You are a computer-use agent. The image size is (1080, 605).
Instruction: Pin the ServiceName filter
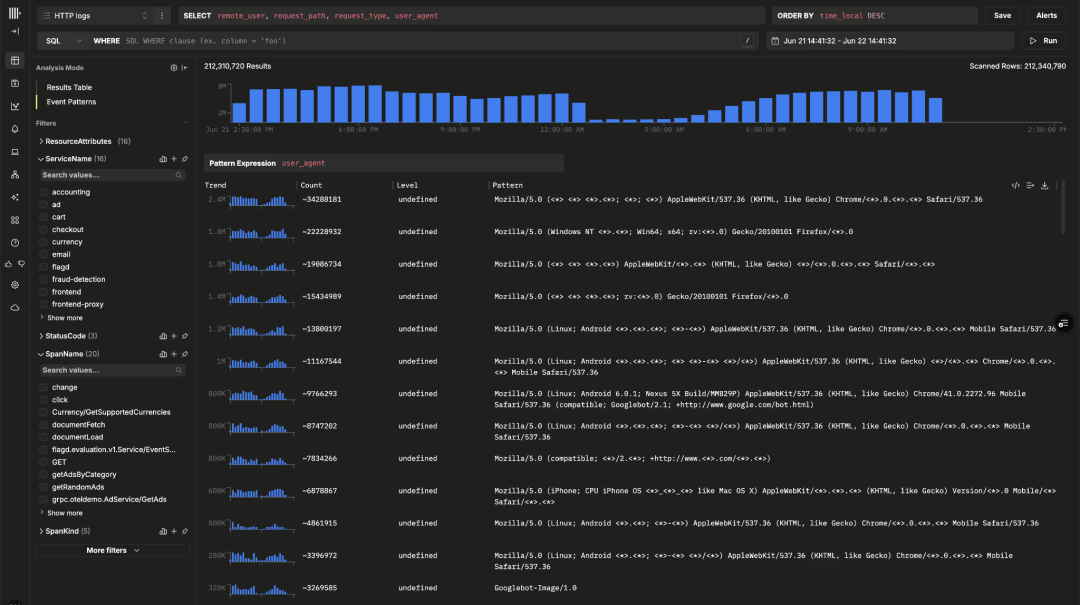pos(185,159)
